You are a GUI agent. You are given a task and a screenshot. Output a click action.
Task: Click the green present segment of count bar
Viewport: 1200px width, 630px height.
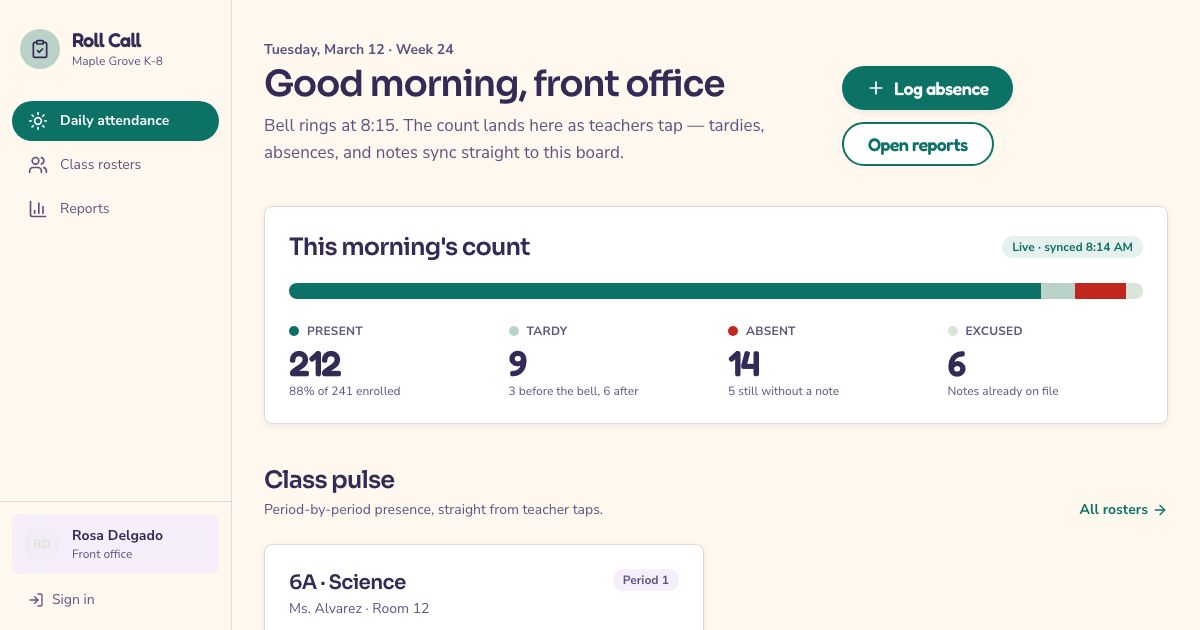tap(665, 291)
